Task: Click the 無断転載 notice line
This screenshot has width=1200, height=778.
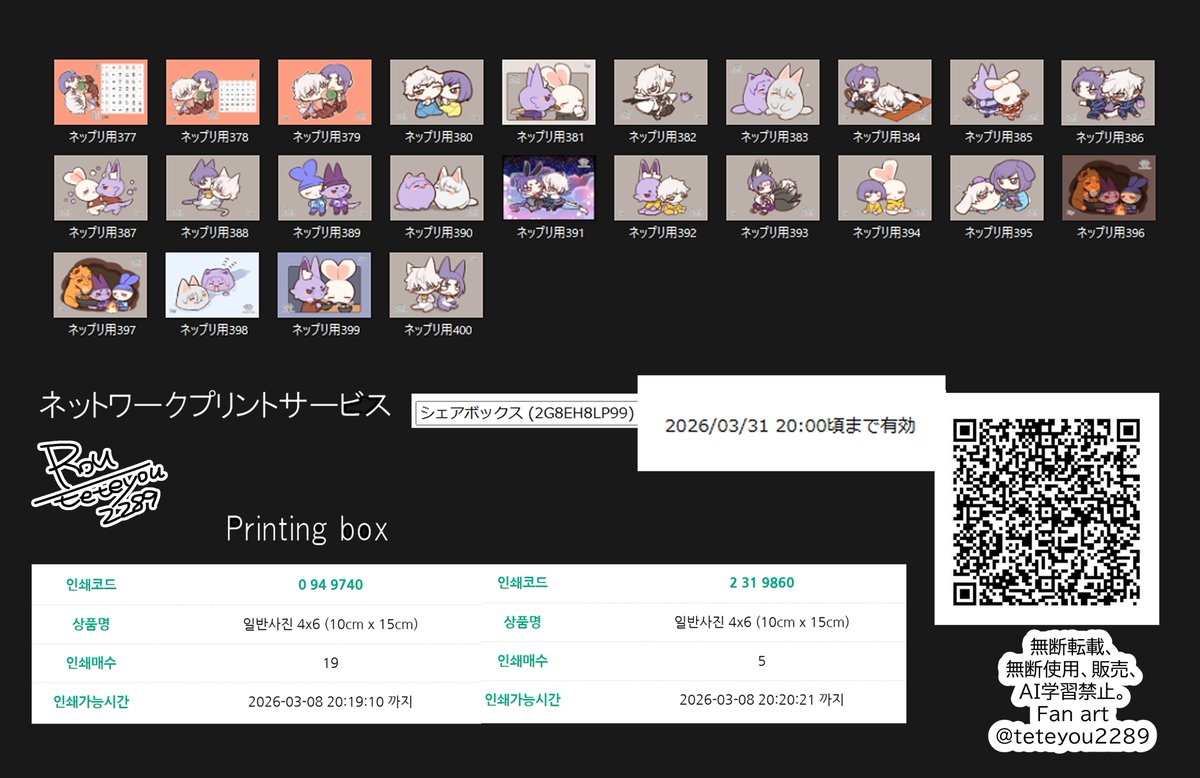Action: pyautogui.click(x=1071, y=645)
